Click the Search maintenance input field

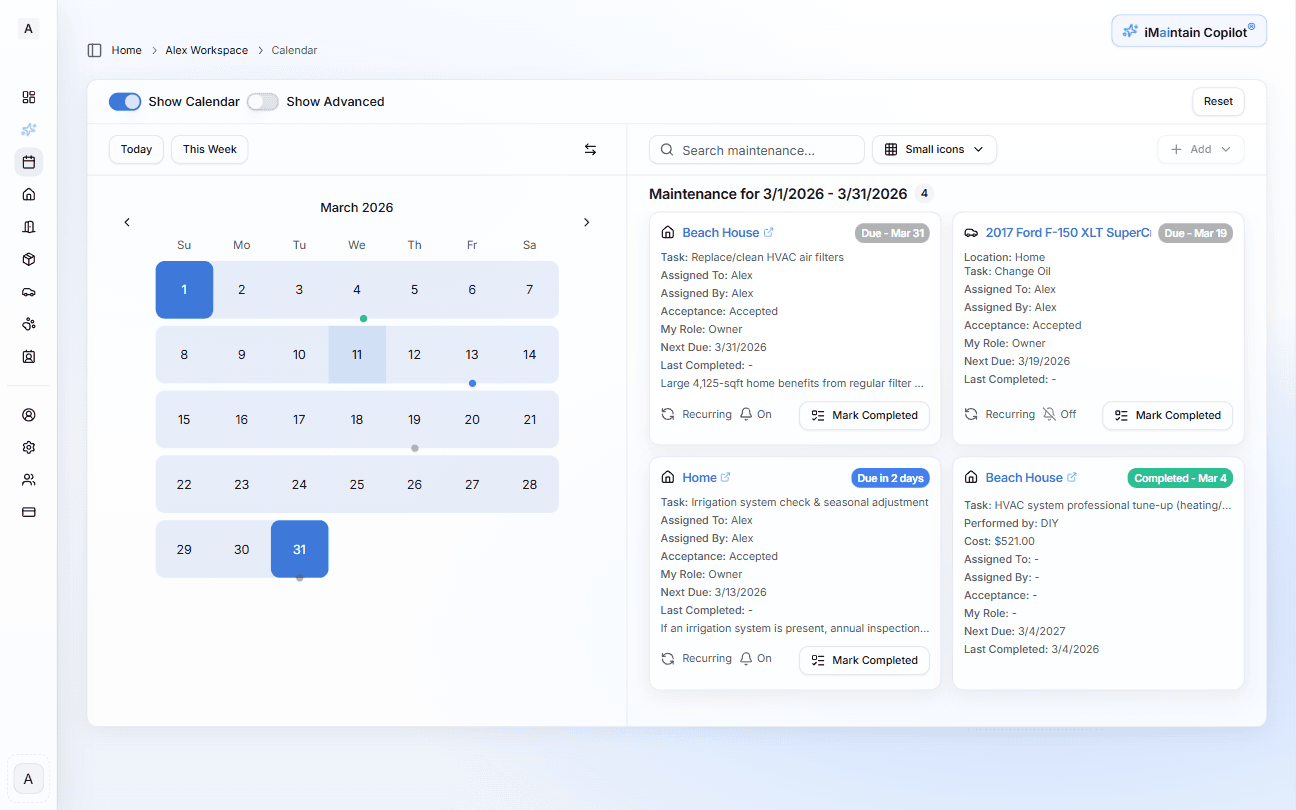(756, 149)
